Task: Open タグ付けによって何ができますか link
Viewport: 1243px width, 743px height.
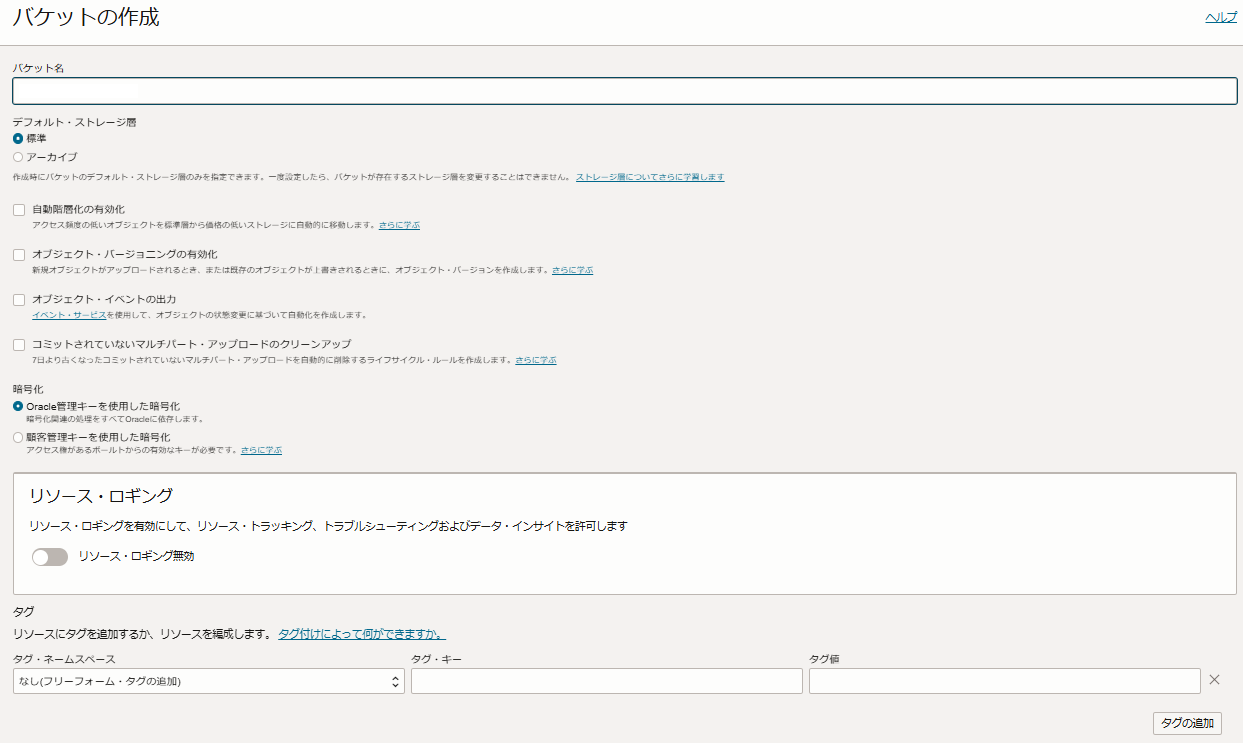Action: coord(362,634)
